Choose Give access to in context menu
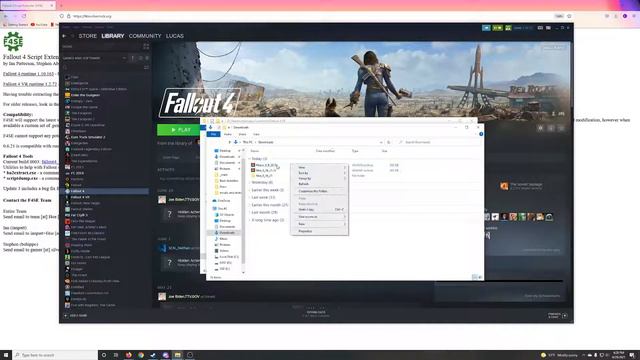The height and width of the screenshot is (360, 640). pyautogui.click(x=319, y=217)
